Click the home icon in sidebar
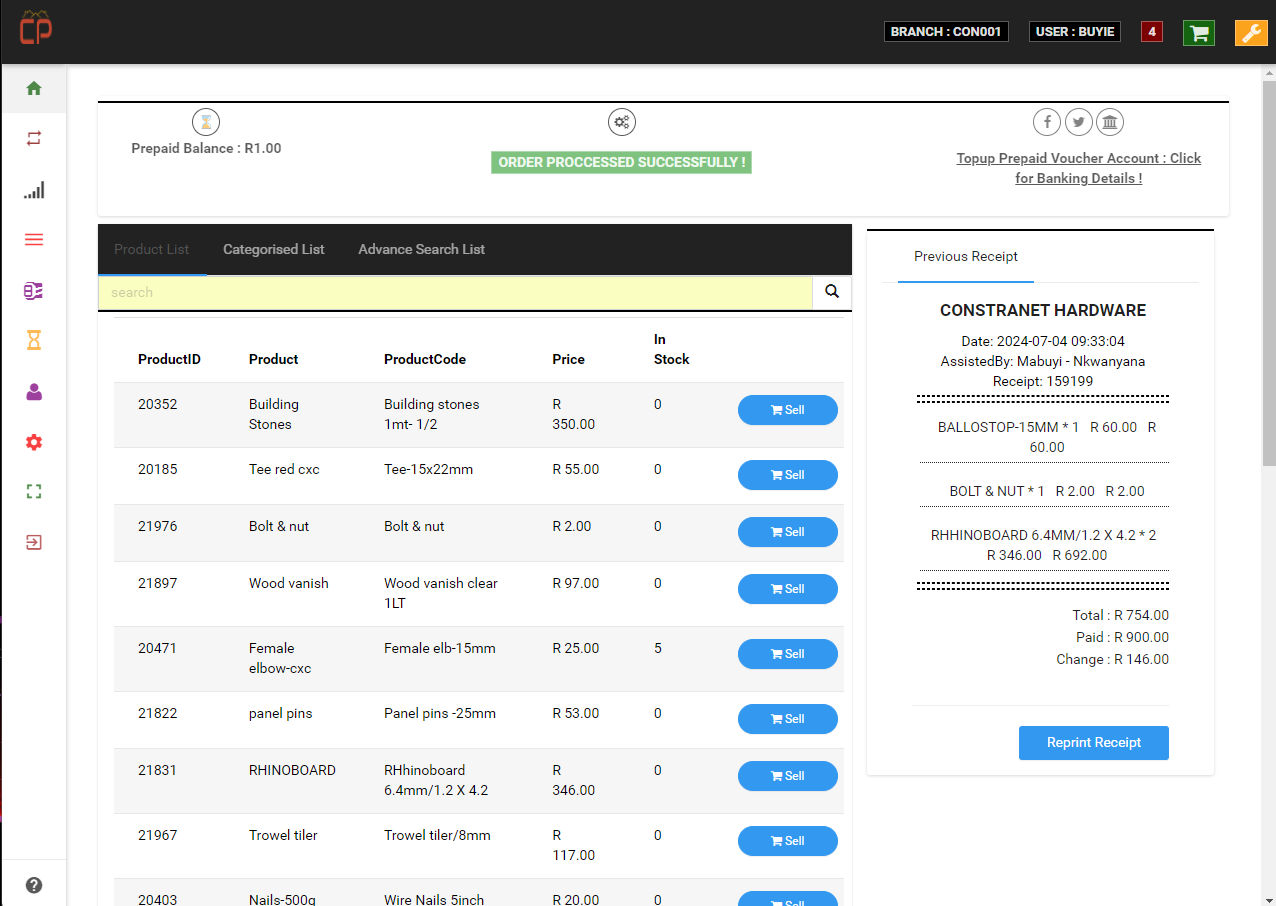Screen dimensions: 1276x906 (x=34, y=88)
